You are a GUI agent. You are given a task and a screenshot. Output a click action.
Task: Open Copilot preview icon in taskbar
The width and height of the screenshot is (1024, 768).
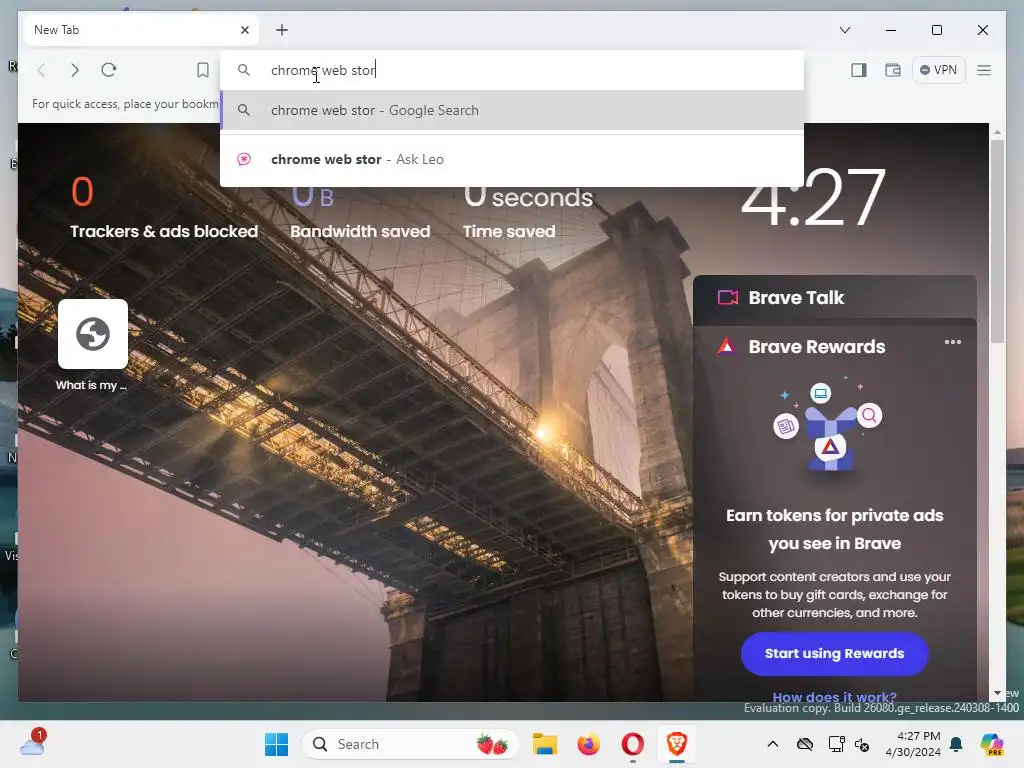coord(991,744)
